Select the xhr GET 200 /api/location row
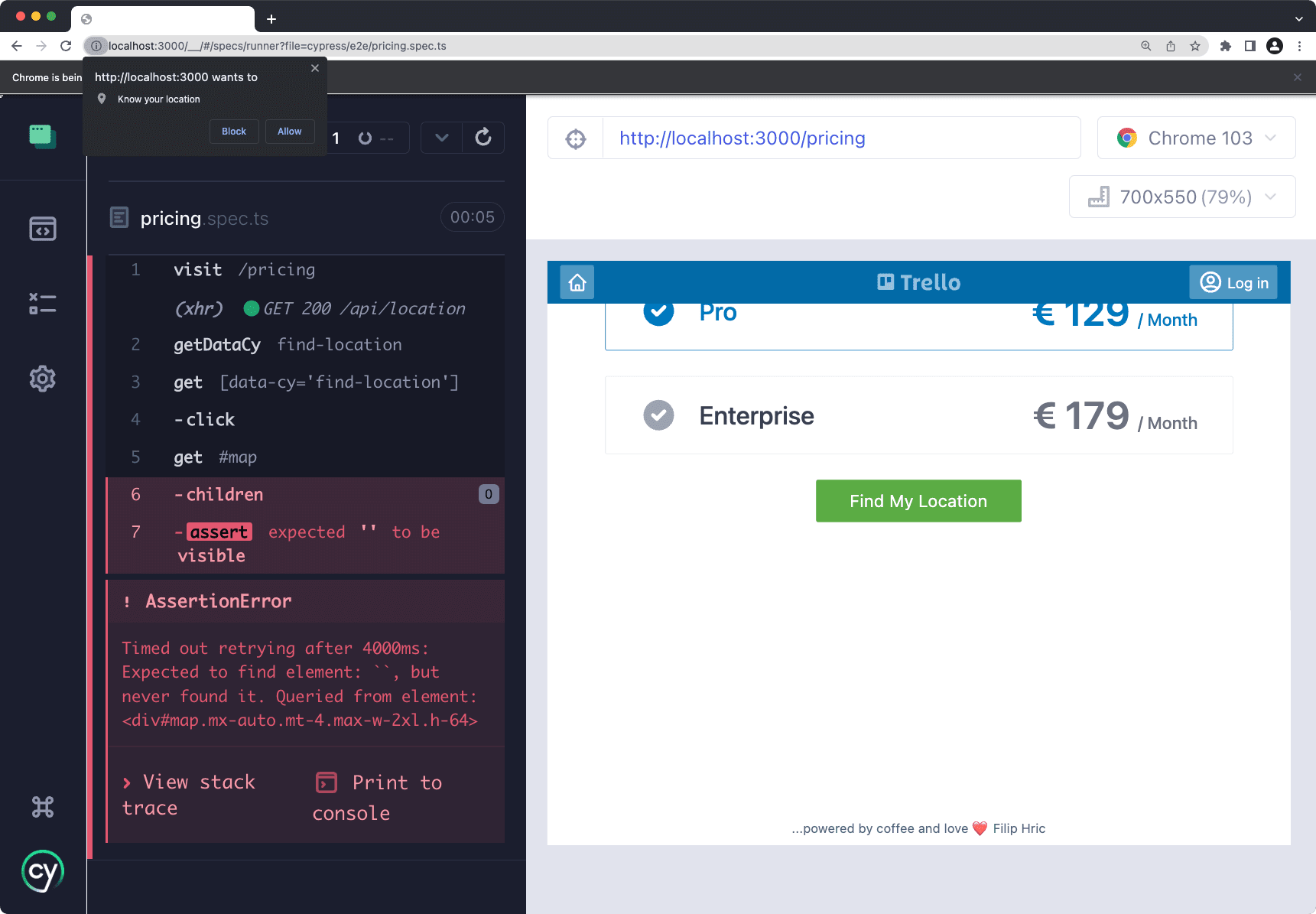 [x=305, y=308]
